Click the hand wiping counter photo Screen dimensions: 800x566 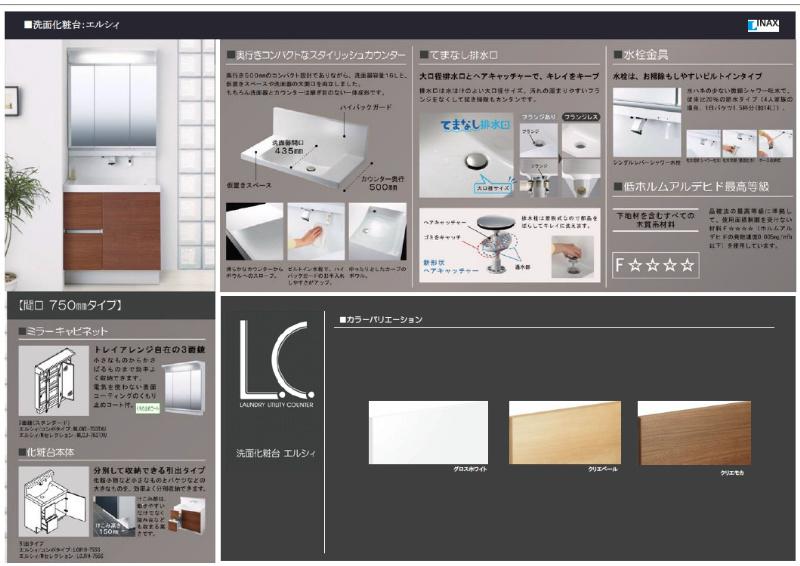315,232
